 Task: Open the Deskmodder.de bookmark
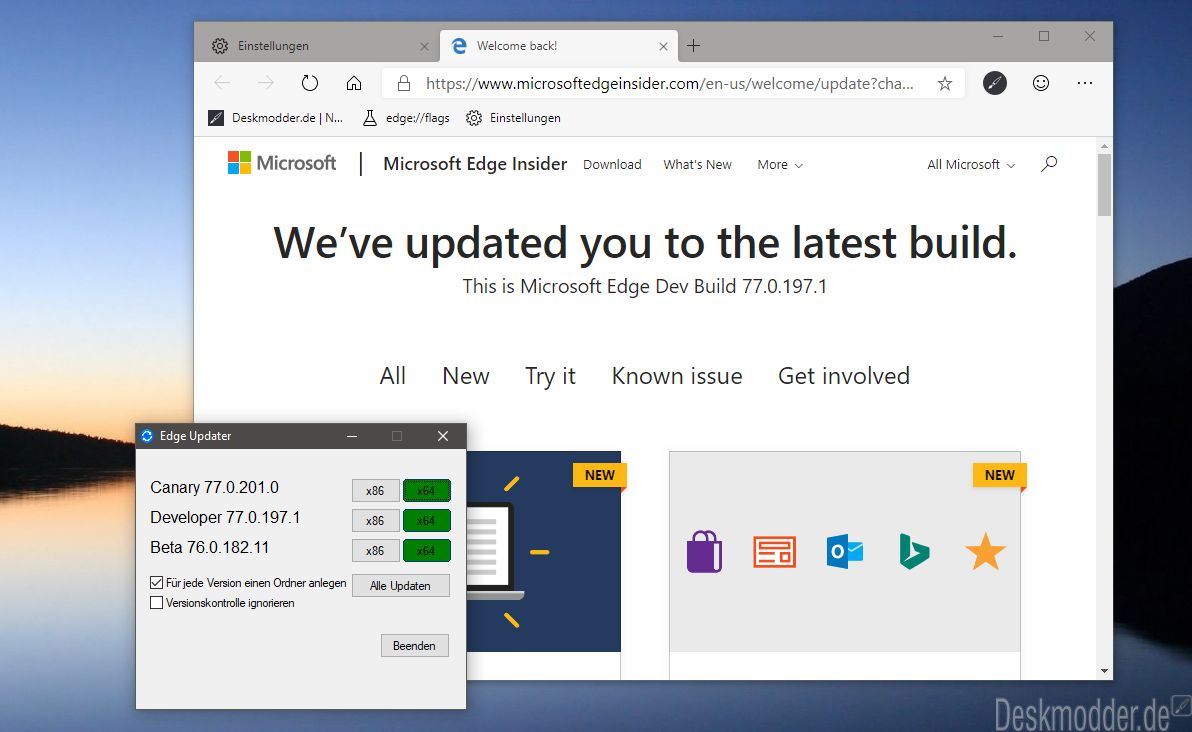pos(275,118)
